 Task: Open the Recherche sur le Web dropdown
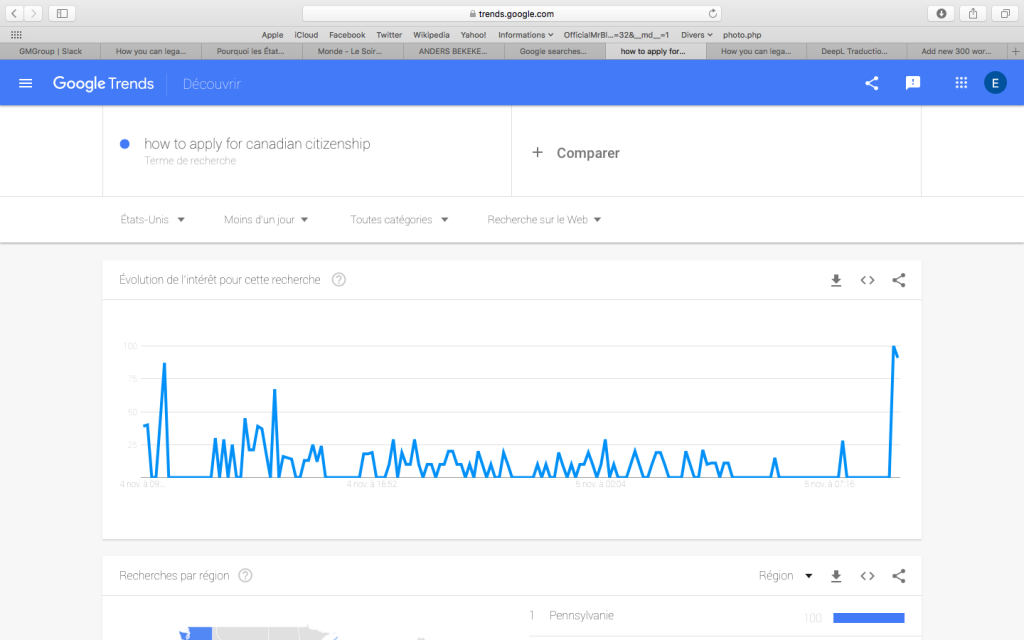click(544, 220)
